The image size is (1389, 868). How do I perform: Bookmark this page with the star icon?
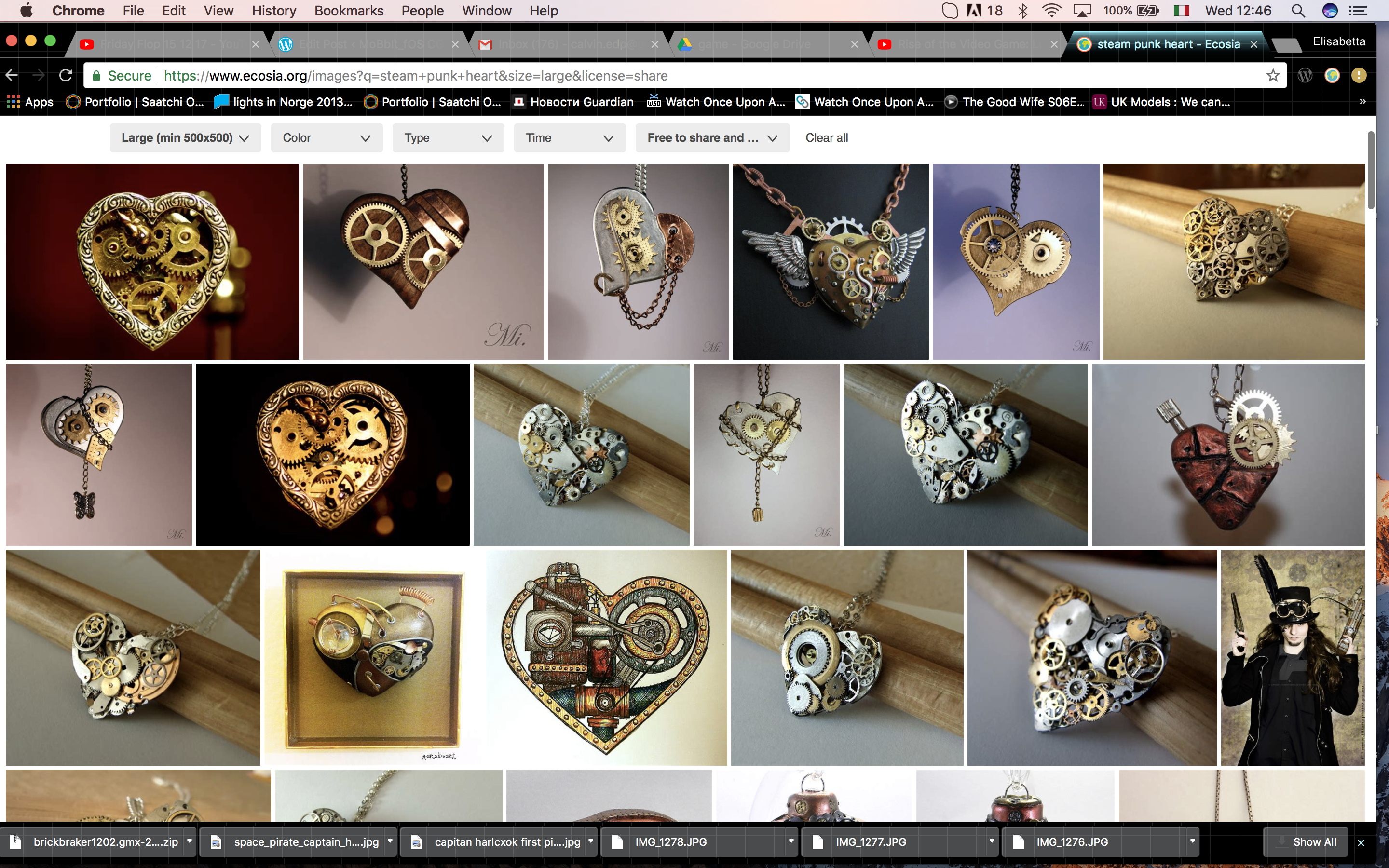(1272, 75)
